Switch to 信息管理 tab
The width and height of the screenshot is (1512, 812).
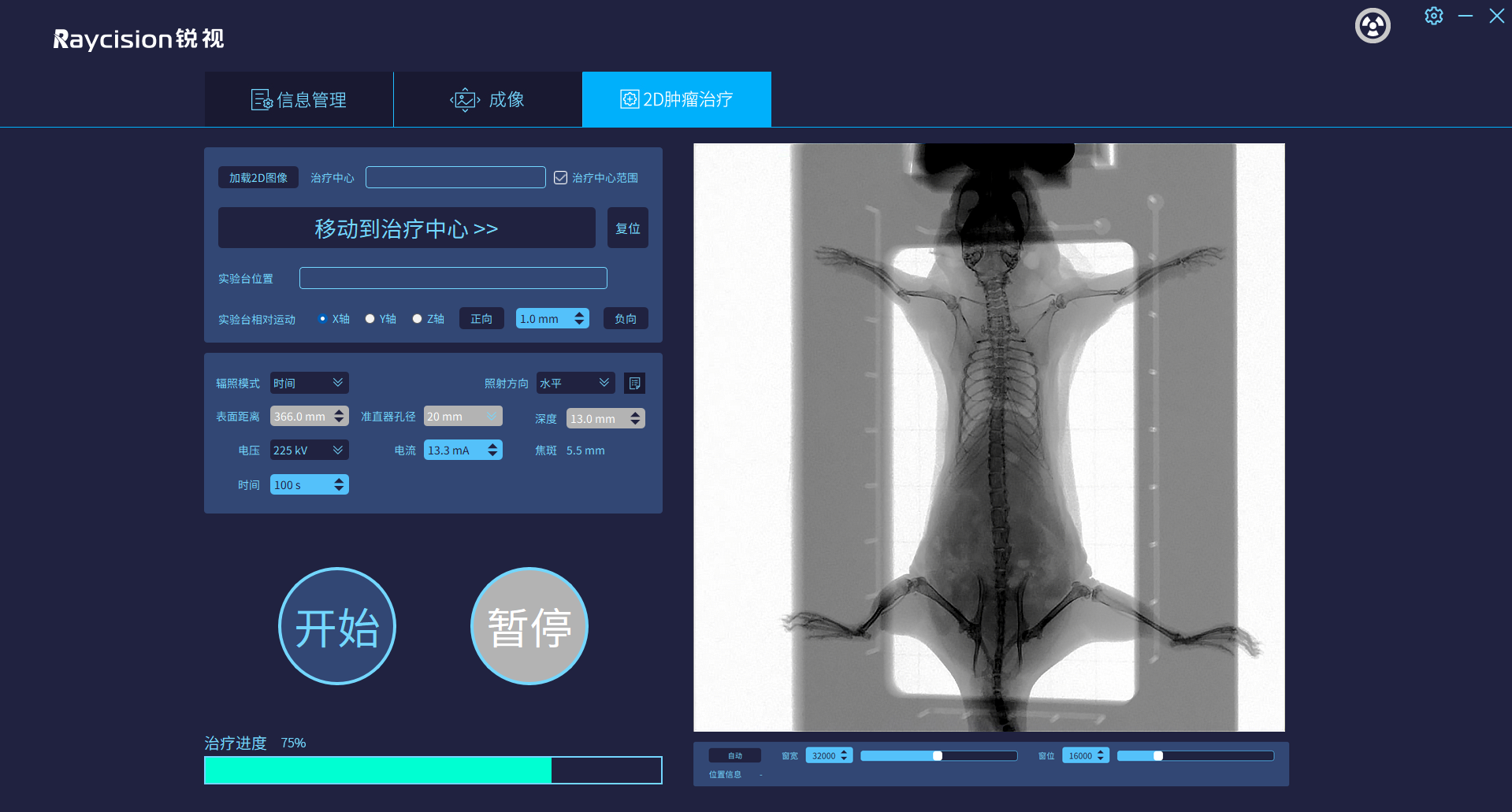pos(299,99)
